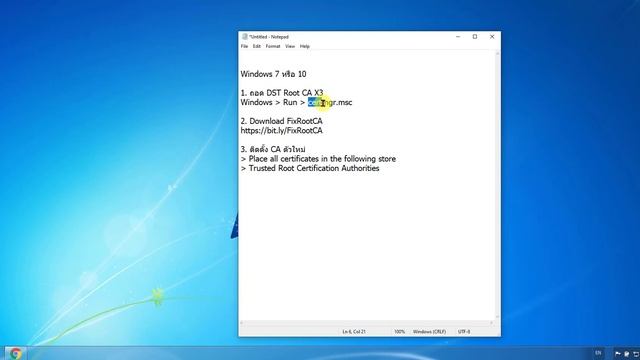Open the Help menu in Notepad

tap(304, 47)
